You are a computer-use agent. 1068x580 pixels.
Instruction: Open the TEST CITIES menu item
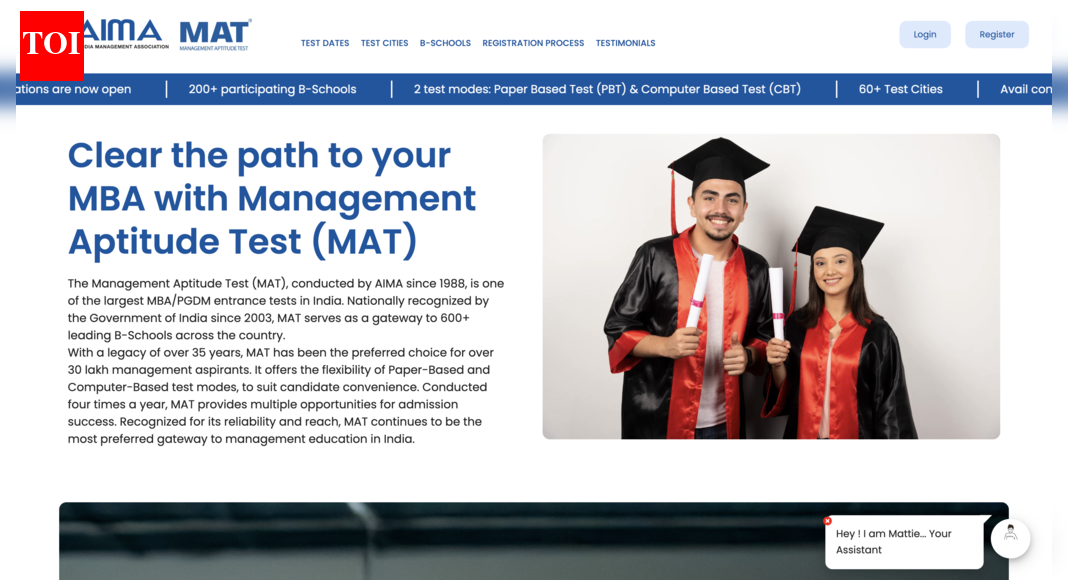click(x=384, y=43)
